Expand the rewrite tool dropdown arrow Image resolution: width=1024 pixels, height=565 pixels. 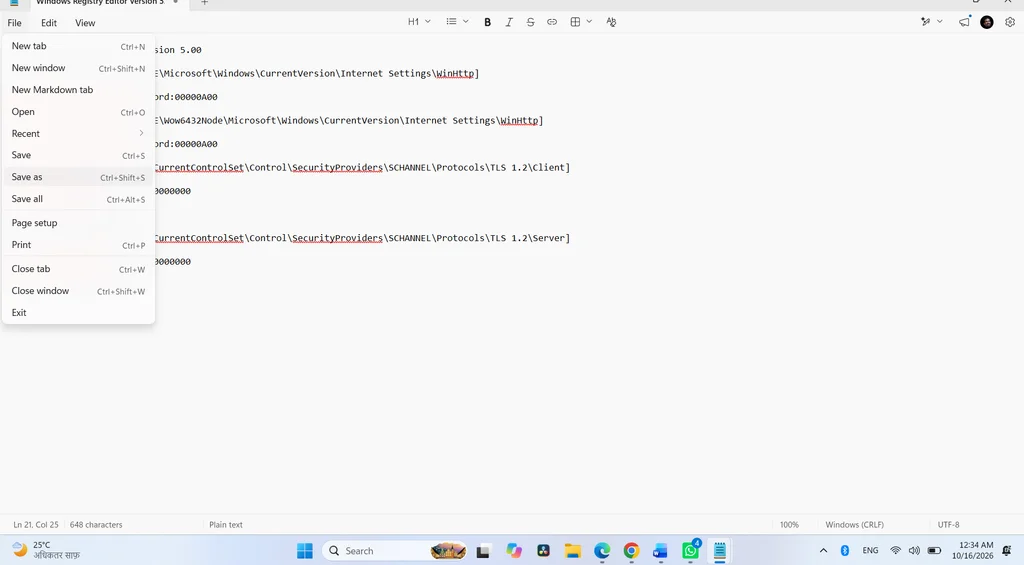tap(940, 22)
